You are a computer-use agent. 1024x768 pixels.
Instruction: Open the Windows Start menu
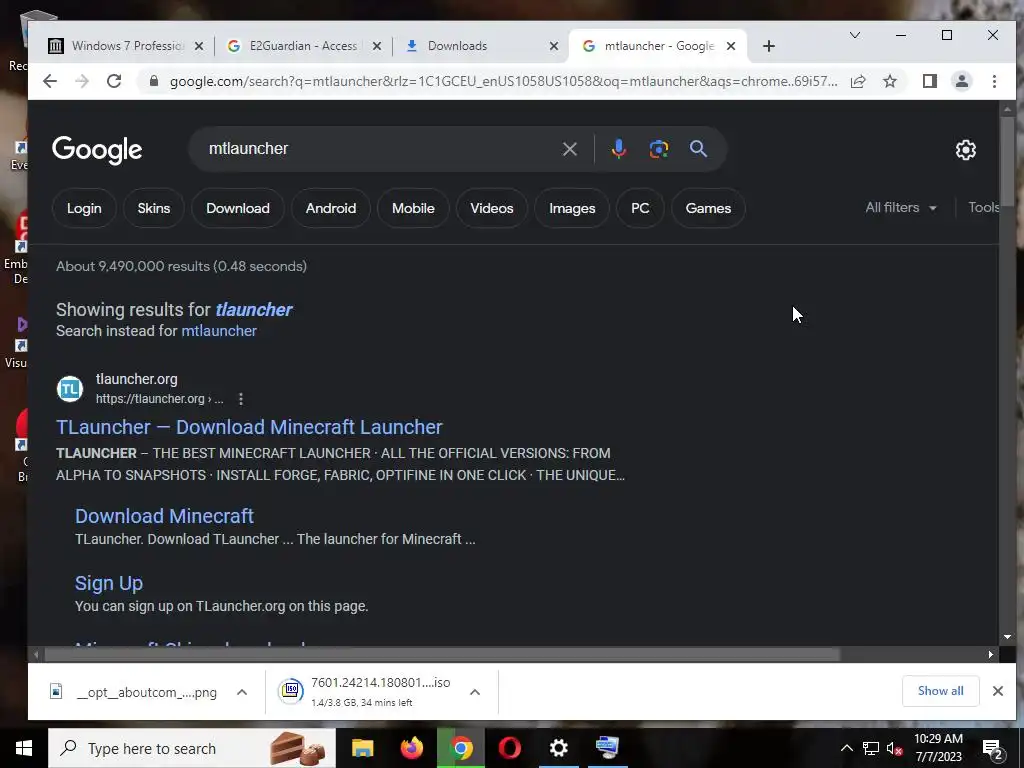point(24,748)
